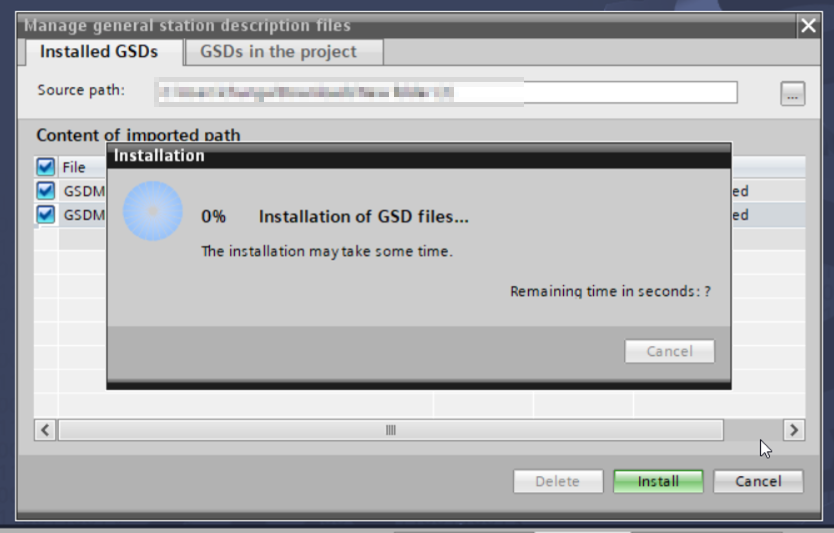Click the Delete button
834x533 pixels.
pos(557,481)
